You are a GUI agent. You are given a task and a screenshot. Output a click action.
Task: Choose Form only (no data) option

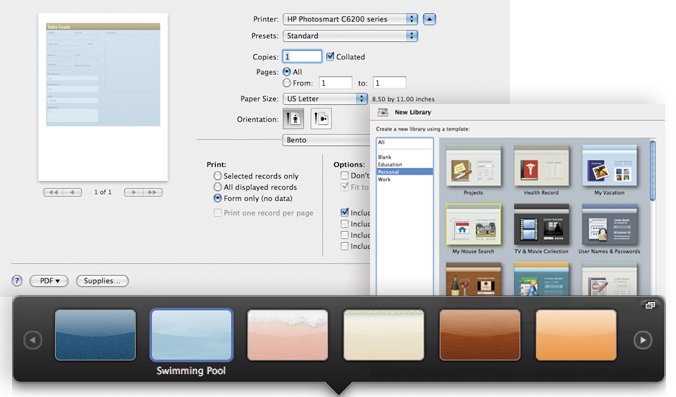[218, 198]
